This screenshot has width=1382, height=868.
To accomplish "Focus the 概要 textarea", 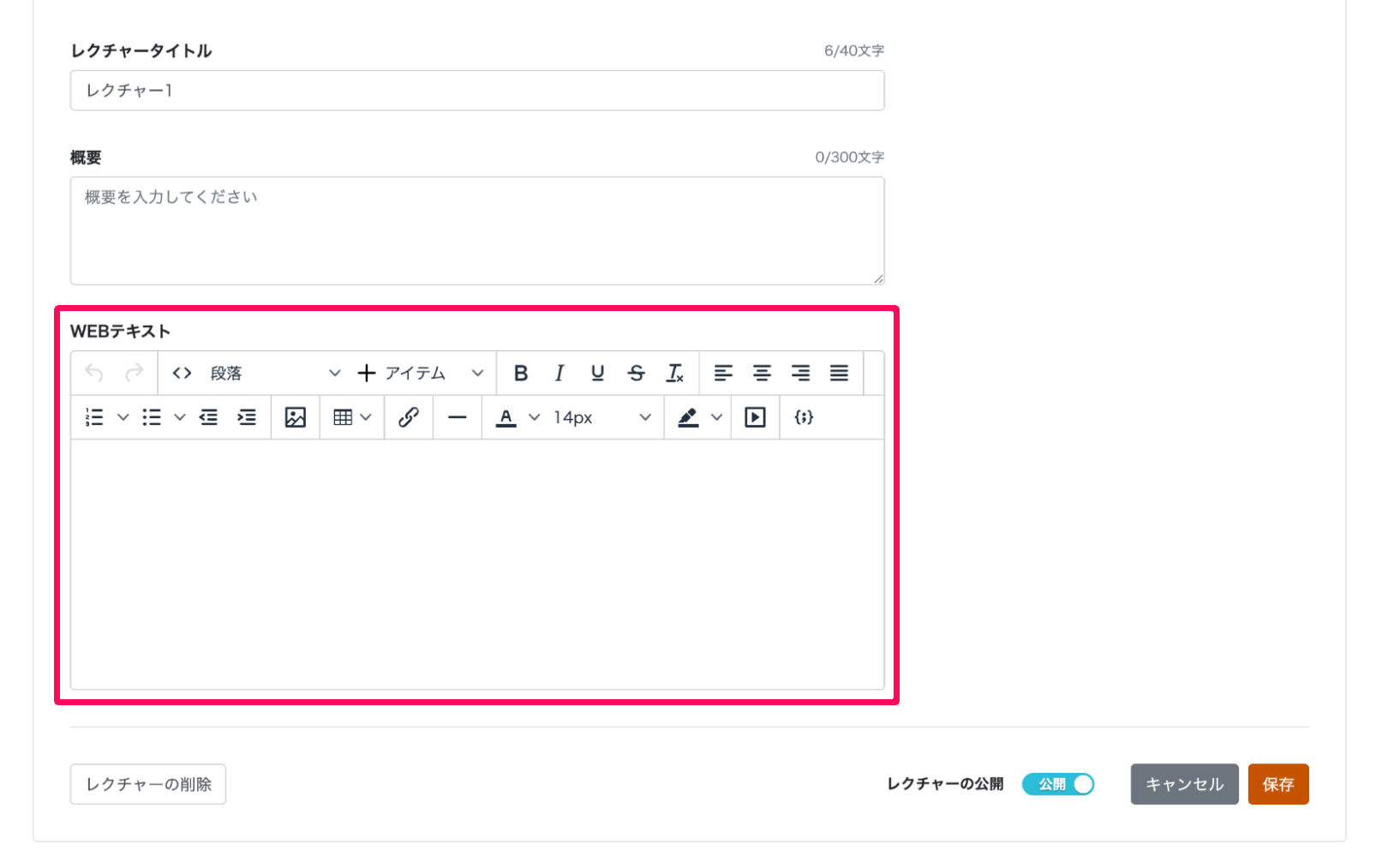I will pos(477,230).
